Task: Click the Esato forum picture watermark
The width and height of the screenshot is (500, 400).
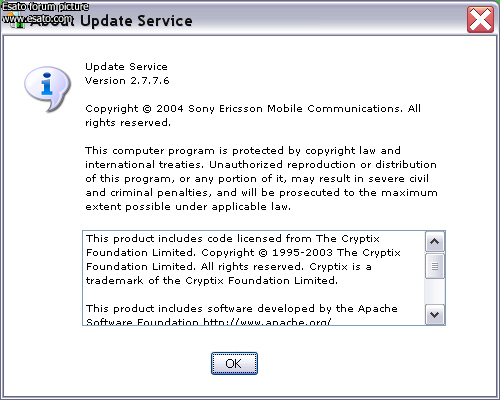Action: 46,7
